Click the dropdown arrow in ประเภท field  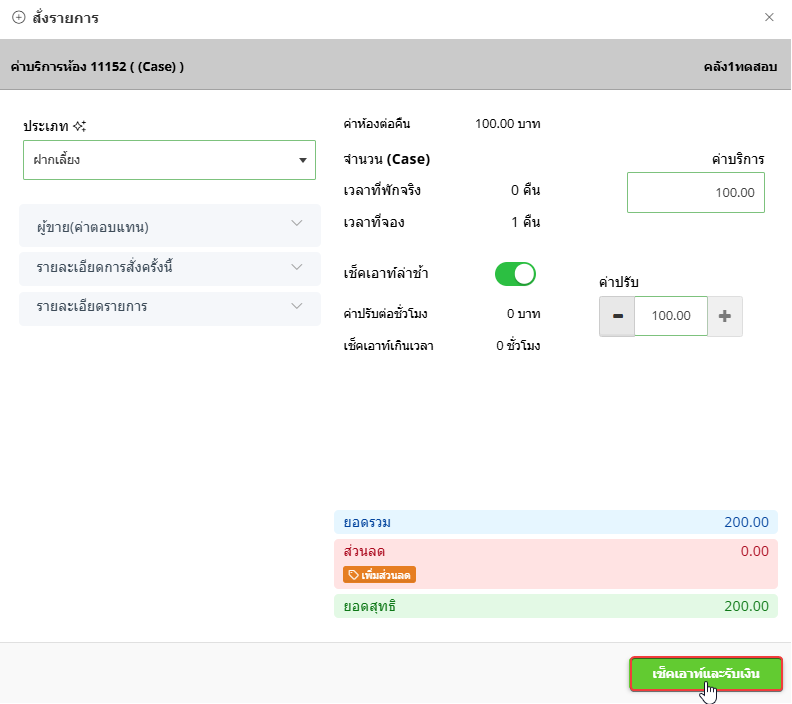[x=303, y=161]
